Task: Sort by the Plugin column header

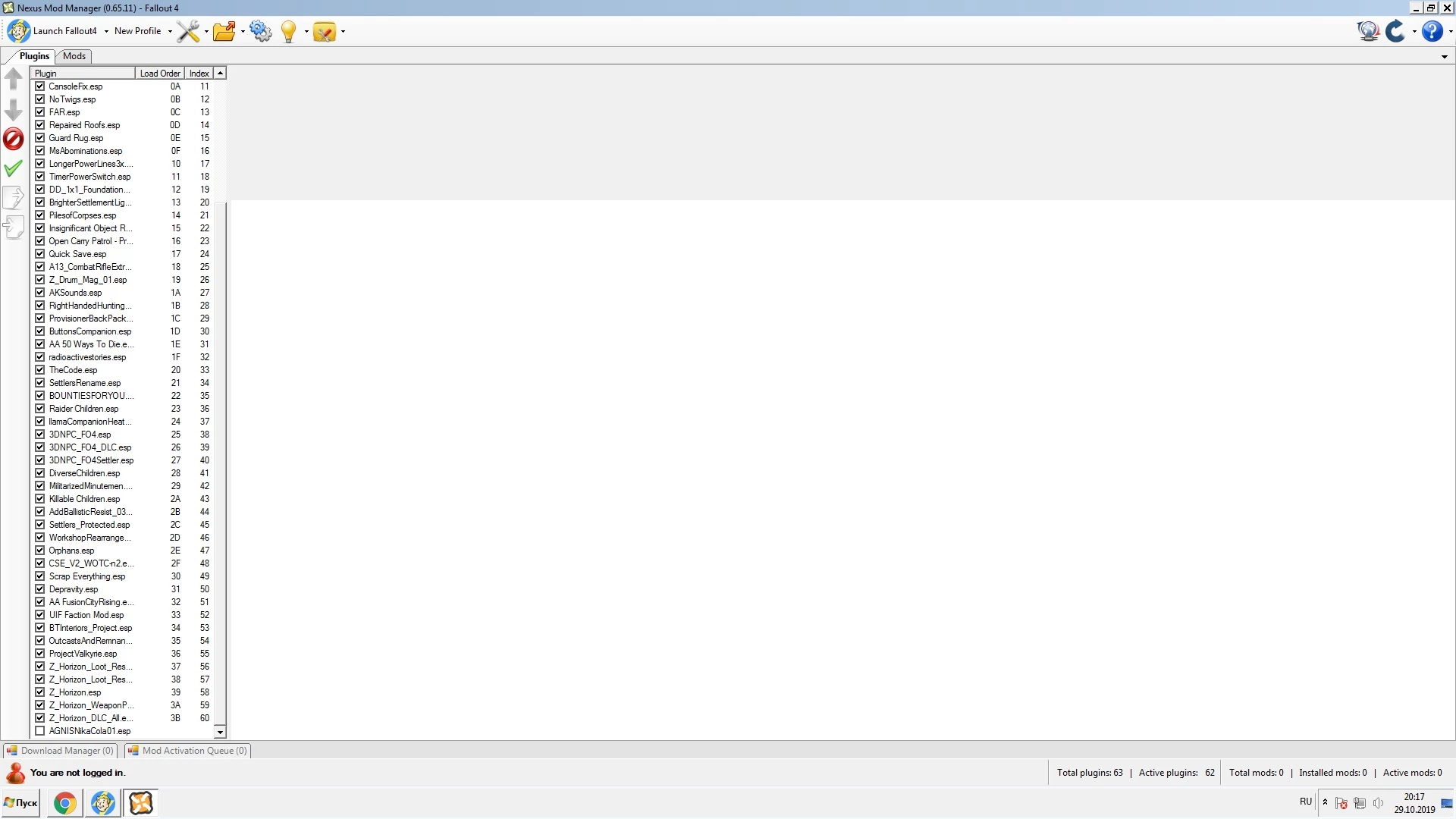Action: tap(83, 74)
